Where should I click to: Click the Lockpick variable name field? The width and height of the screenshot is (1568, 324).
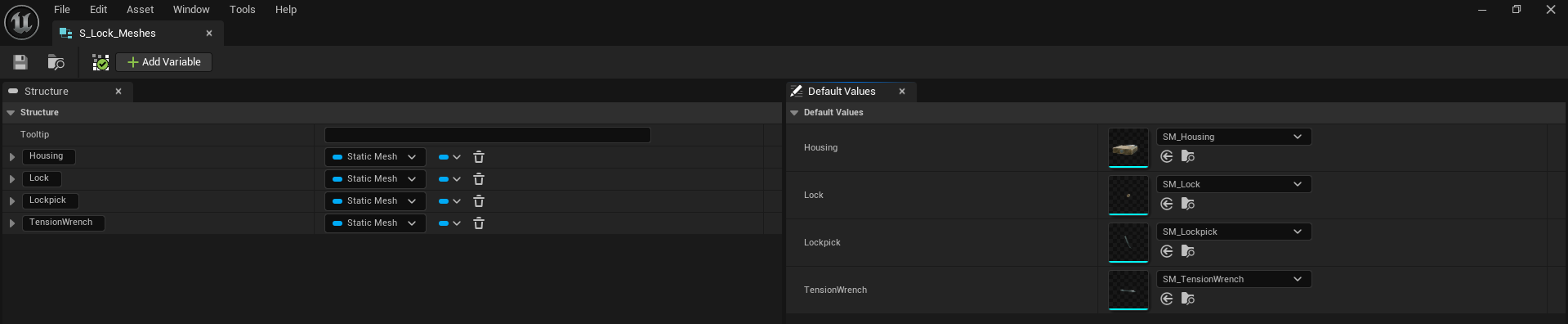(x=50, y=200)
